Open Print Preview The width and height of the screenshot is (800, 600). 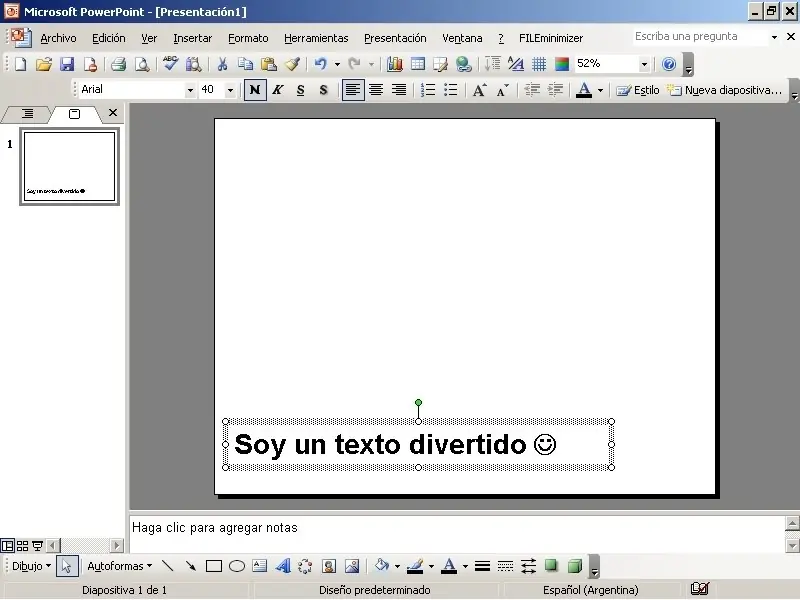(x=141, y=64)
